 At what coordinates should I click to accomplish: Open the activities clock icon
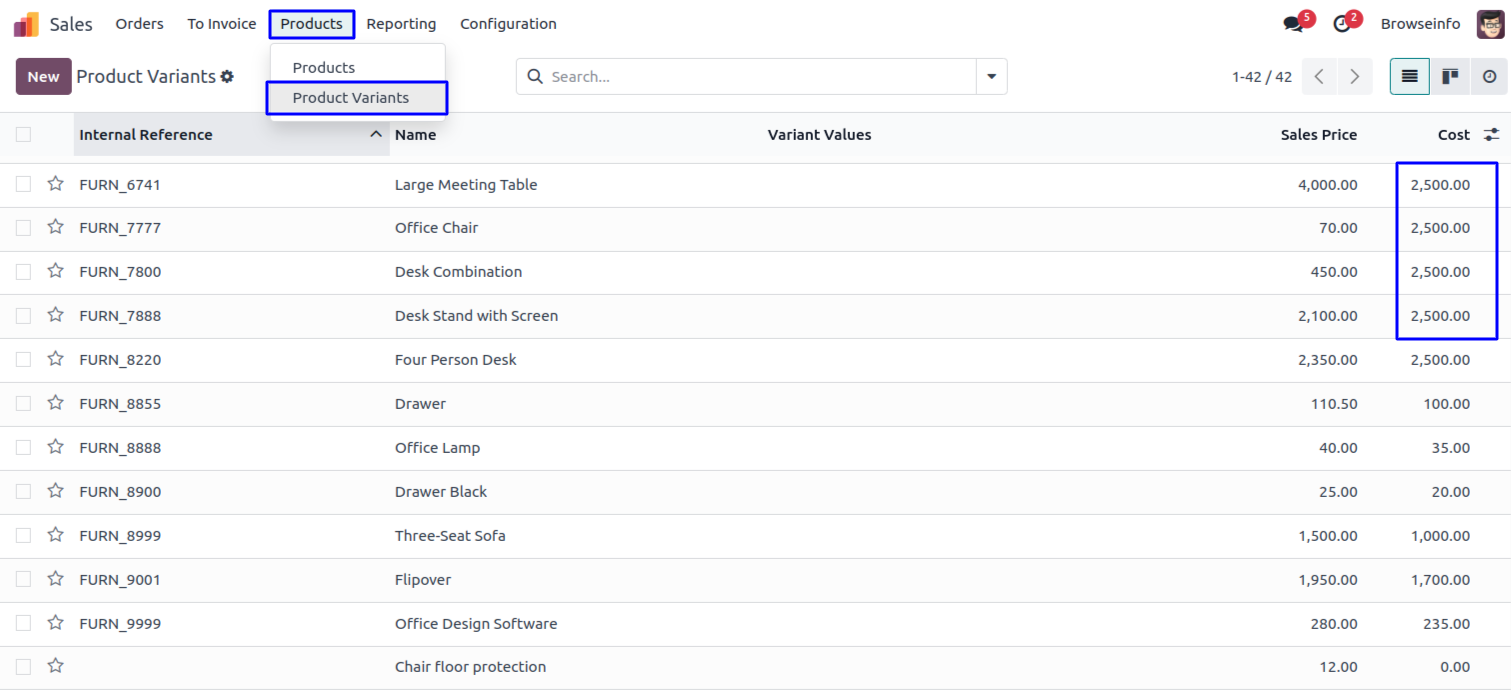pyautogui.click(x=1342, y=24)
